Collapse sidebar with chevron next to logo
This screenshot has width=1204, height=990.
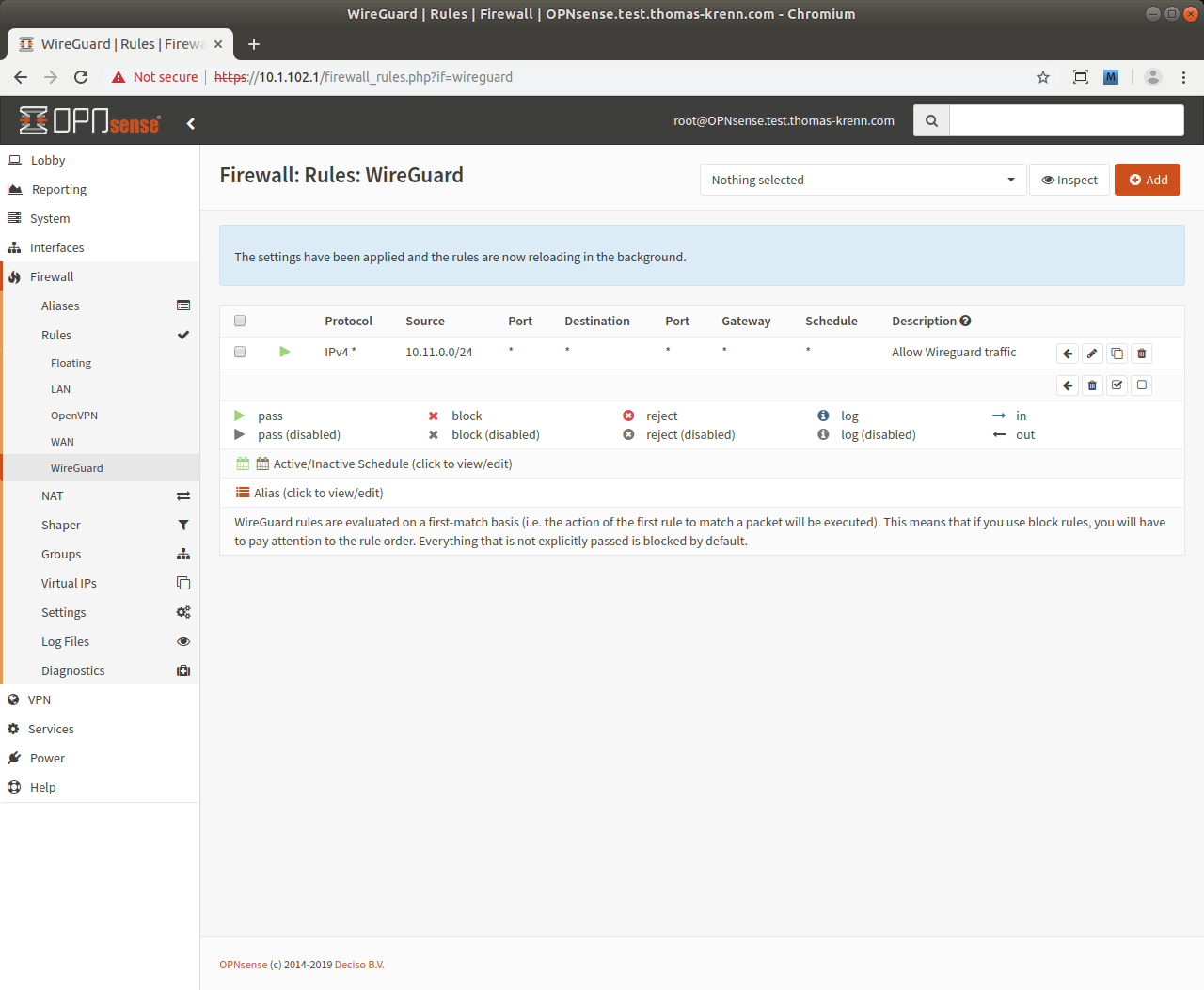pos(191,123)
